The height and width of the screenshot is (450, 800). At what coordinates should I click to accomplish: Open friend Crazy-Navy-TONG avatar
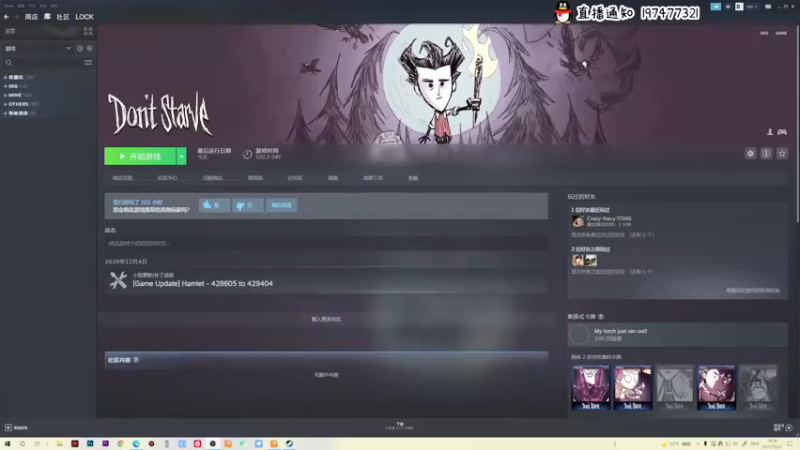[x=578, y=221]
